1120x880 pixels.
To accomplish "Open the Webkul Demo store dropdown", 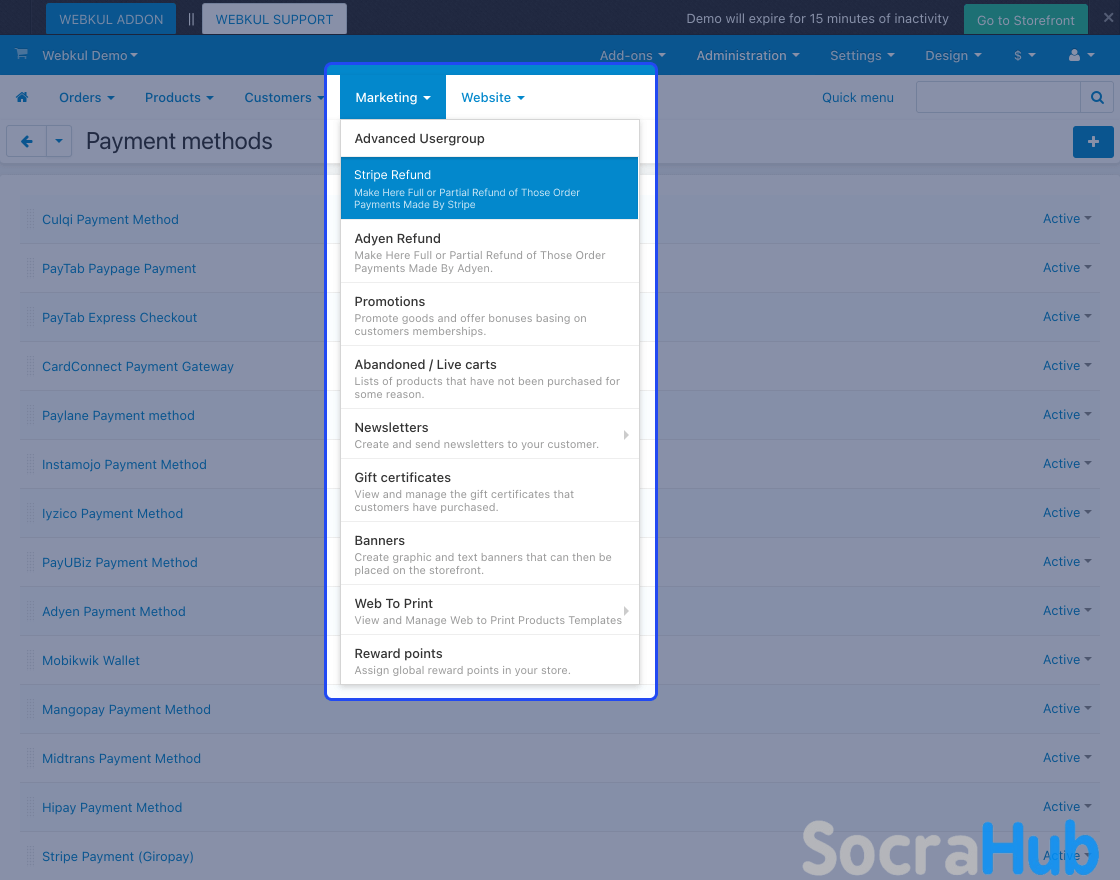I will (x=90, y=55).
